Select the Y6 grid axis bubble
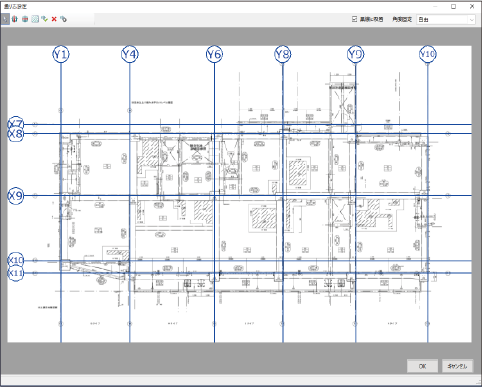Image resolution: width=482 pixels, height=387 pixels. [214, 54]
